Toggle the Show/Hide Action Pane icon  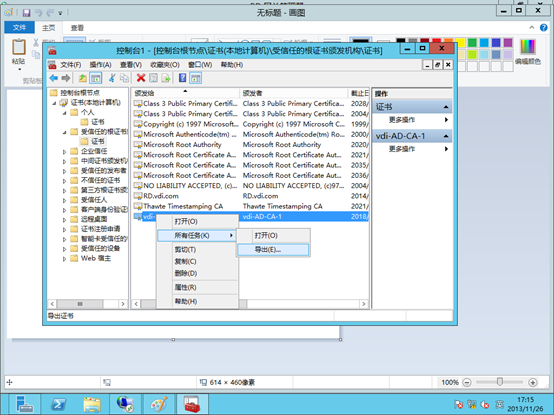coord(195,78)
